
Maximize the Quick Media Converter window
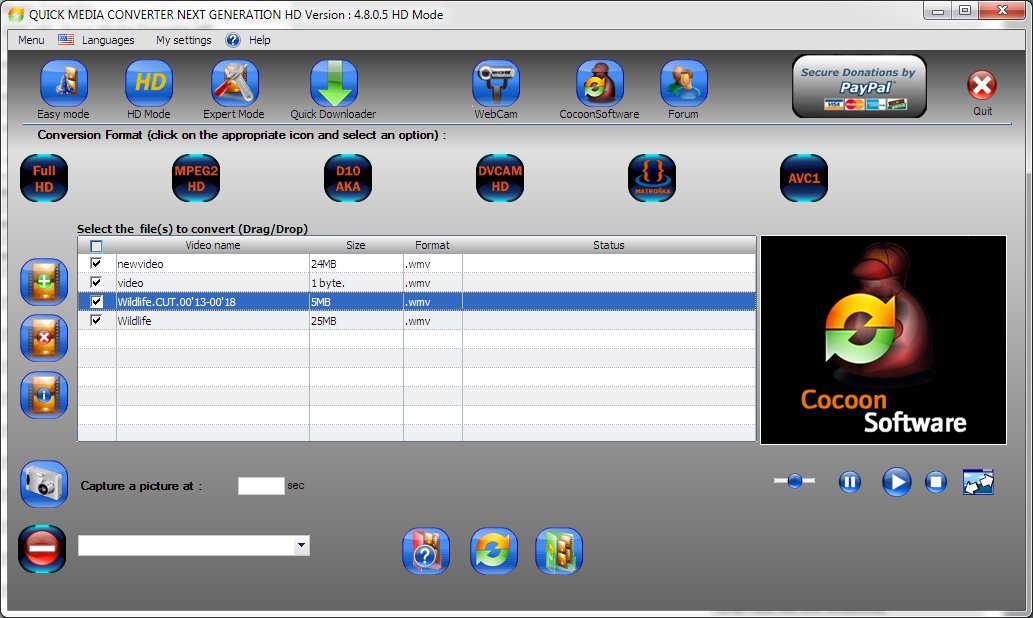pos(964,11)
